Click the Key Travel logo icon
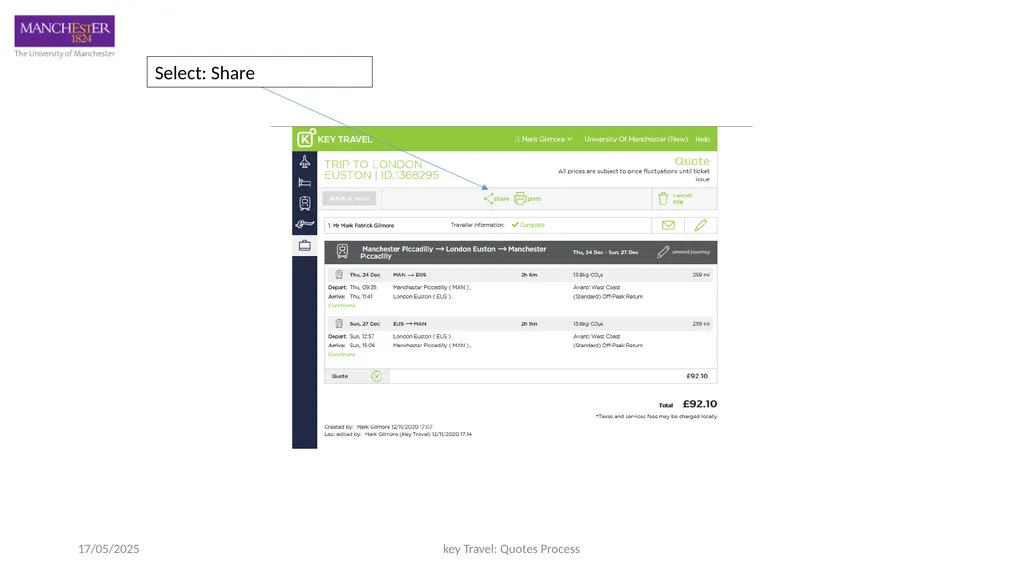 point(306,139)
